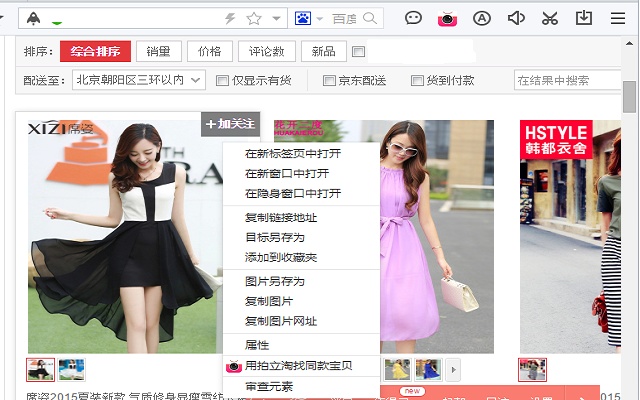Click the pink camera Pailitao toolbar icon
The width and height of the screenshot is (640, 400).
pyautogui.click(x=447, y=19)
